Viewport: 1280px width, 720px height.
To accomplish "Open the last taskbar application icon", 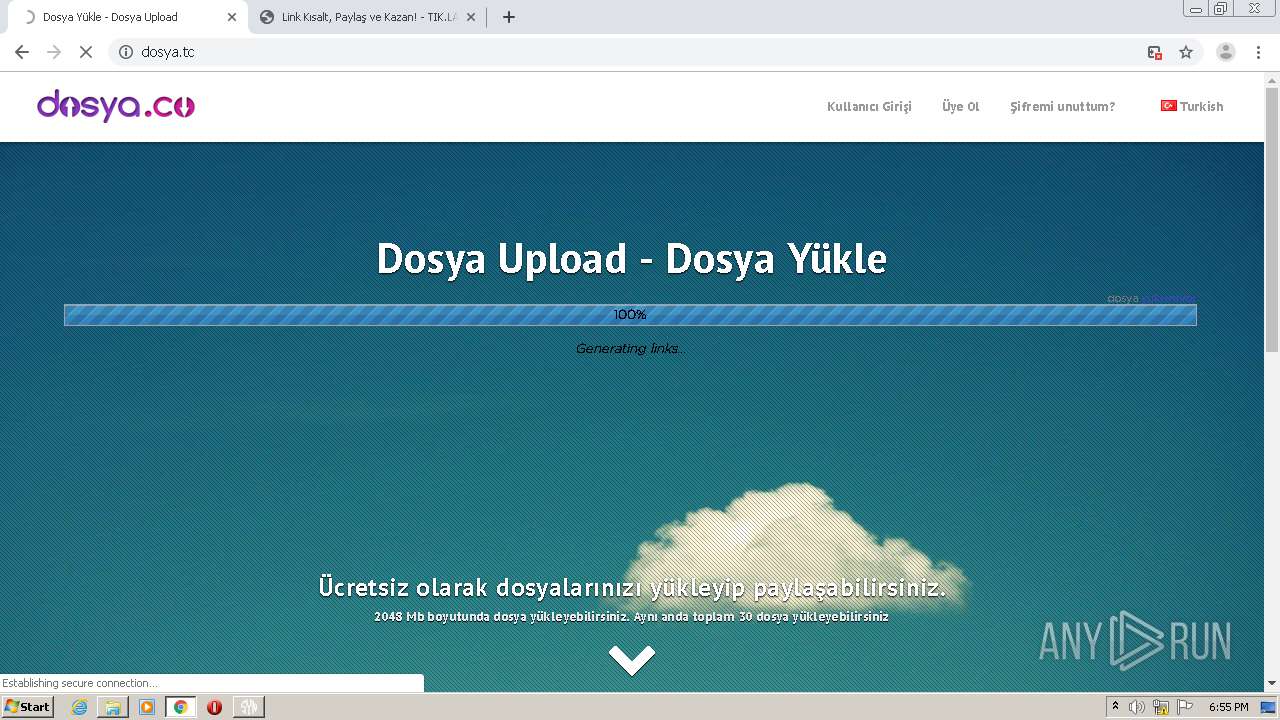I will pos(249,707).
